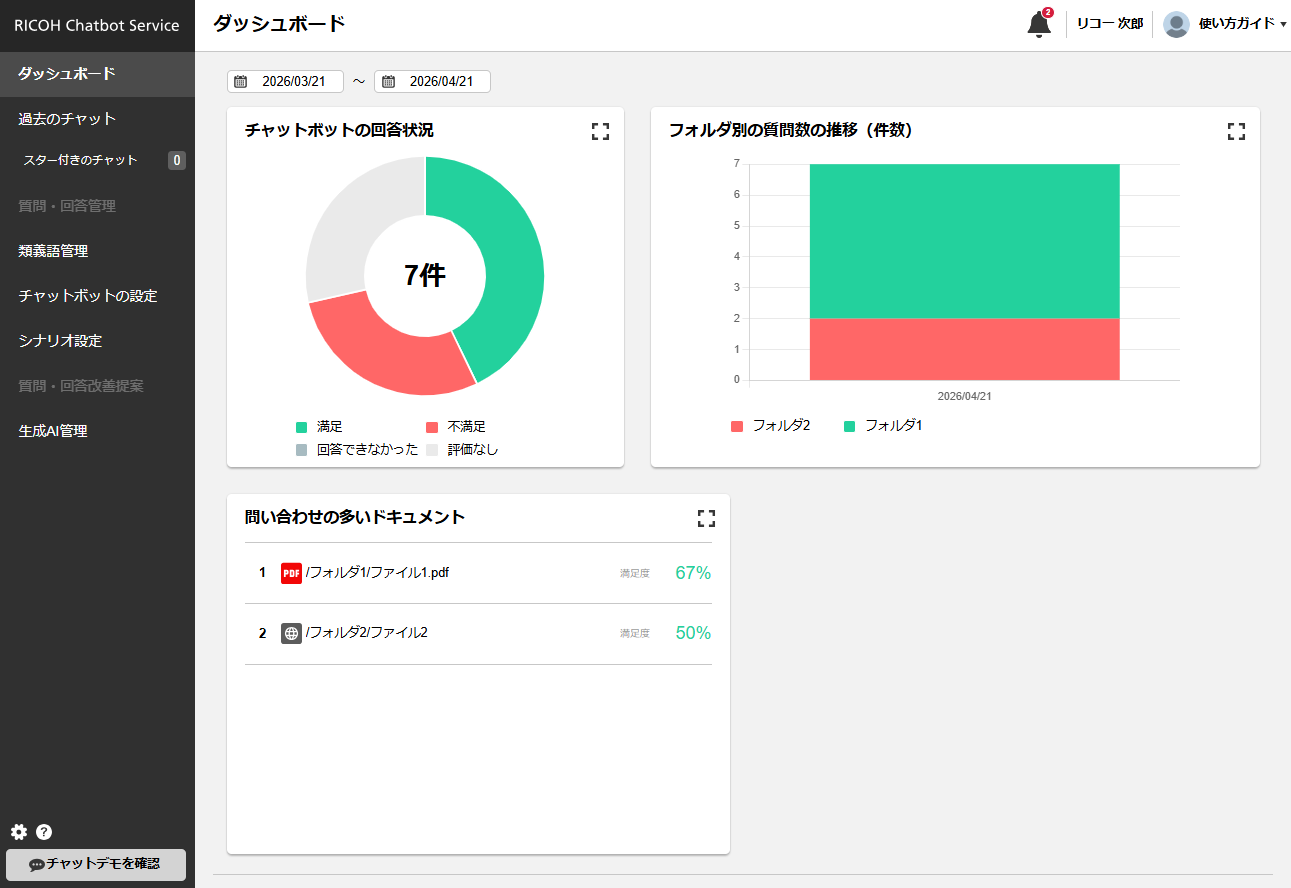Open settings gear icon in sidebar
This screenshot has height=888, width=1291.
19,832
